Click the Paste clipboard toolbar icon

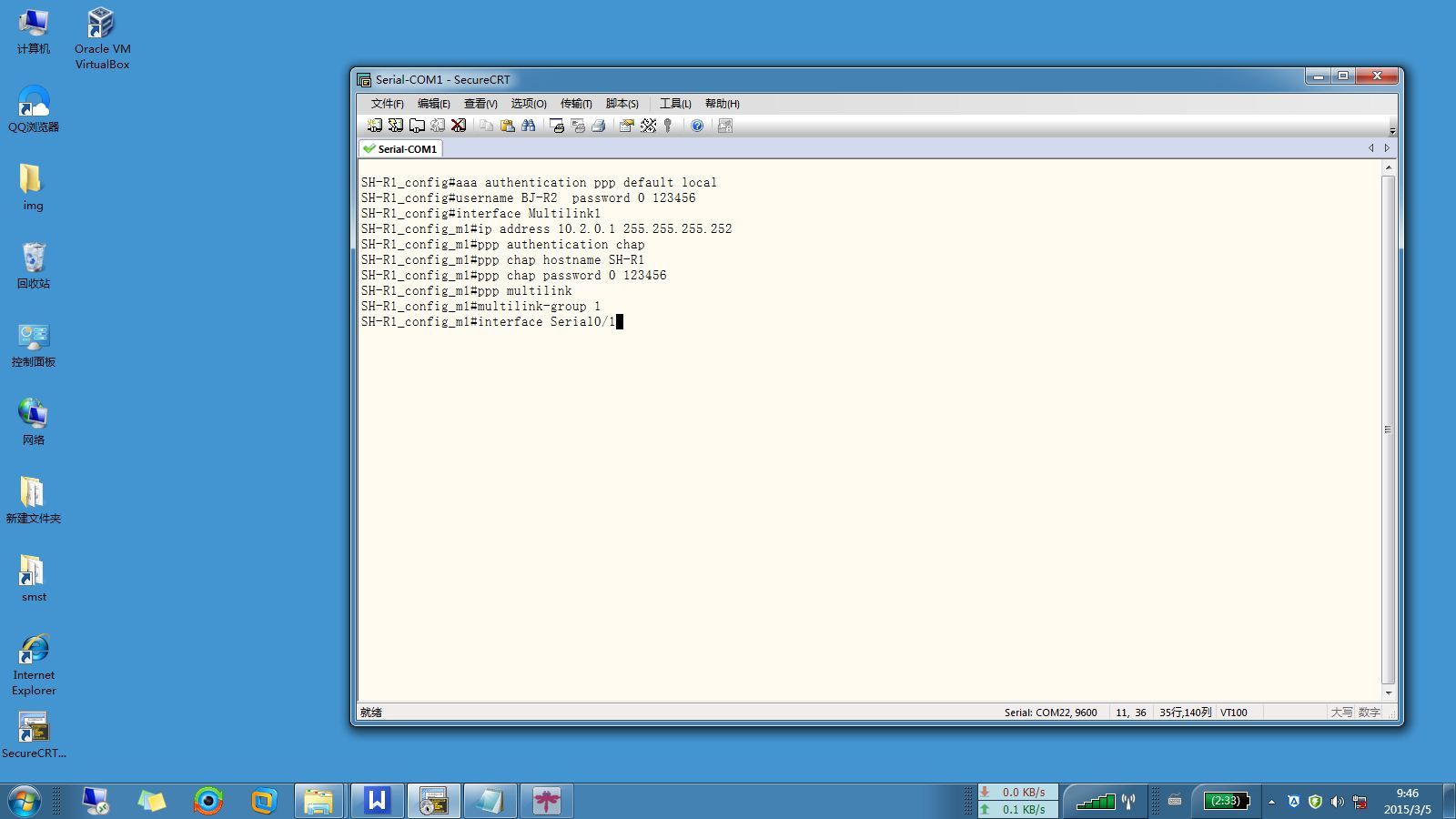507,126
